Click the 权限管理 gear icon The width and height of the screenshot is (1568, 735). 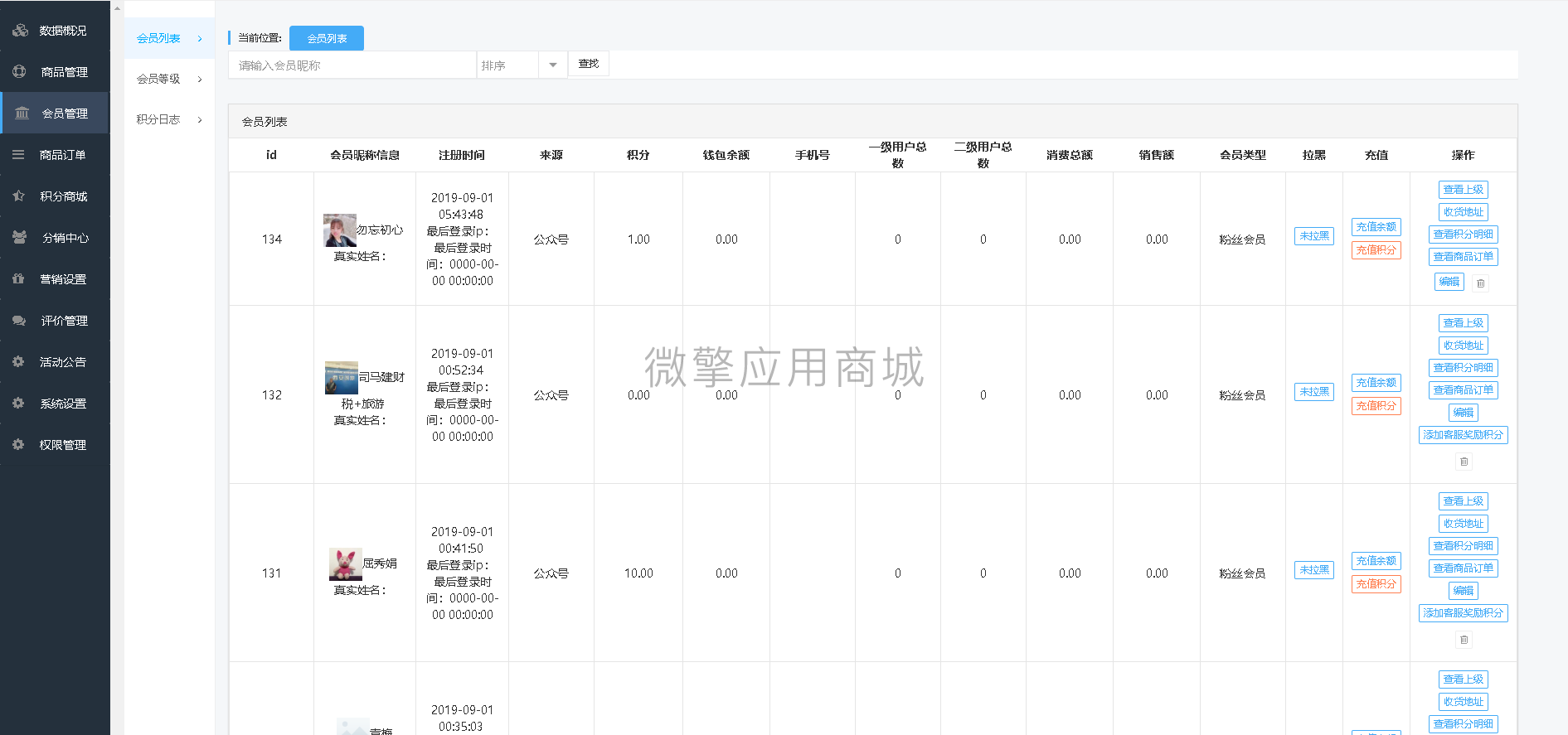[18, 445]
